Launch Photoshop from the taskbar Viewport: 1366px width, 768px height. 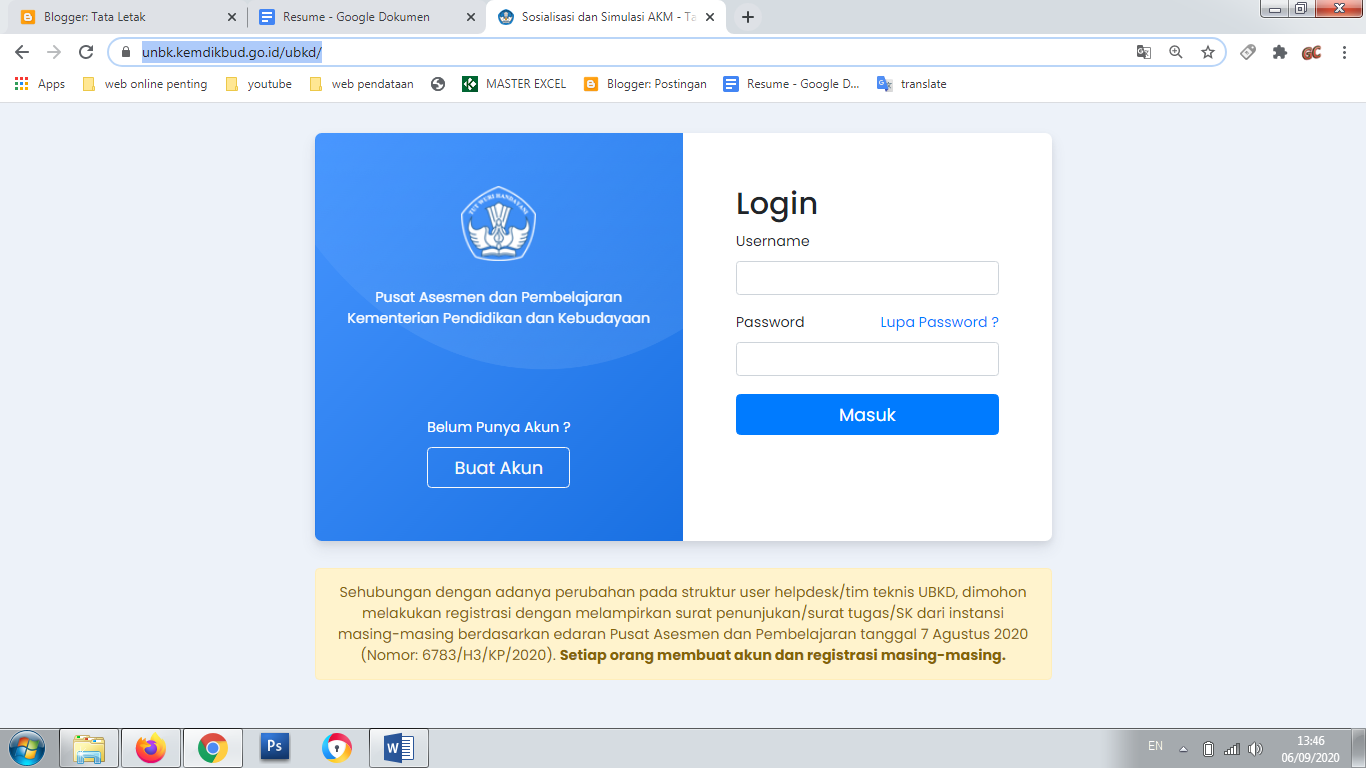[274, 747]
